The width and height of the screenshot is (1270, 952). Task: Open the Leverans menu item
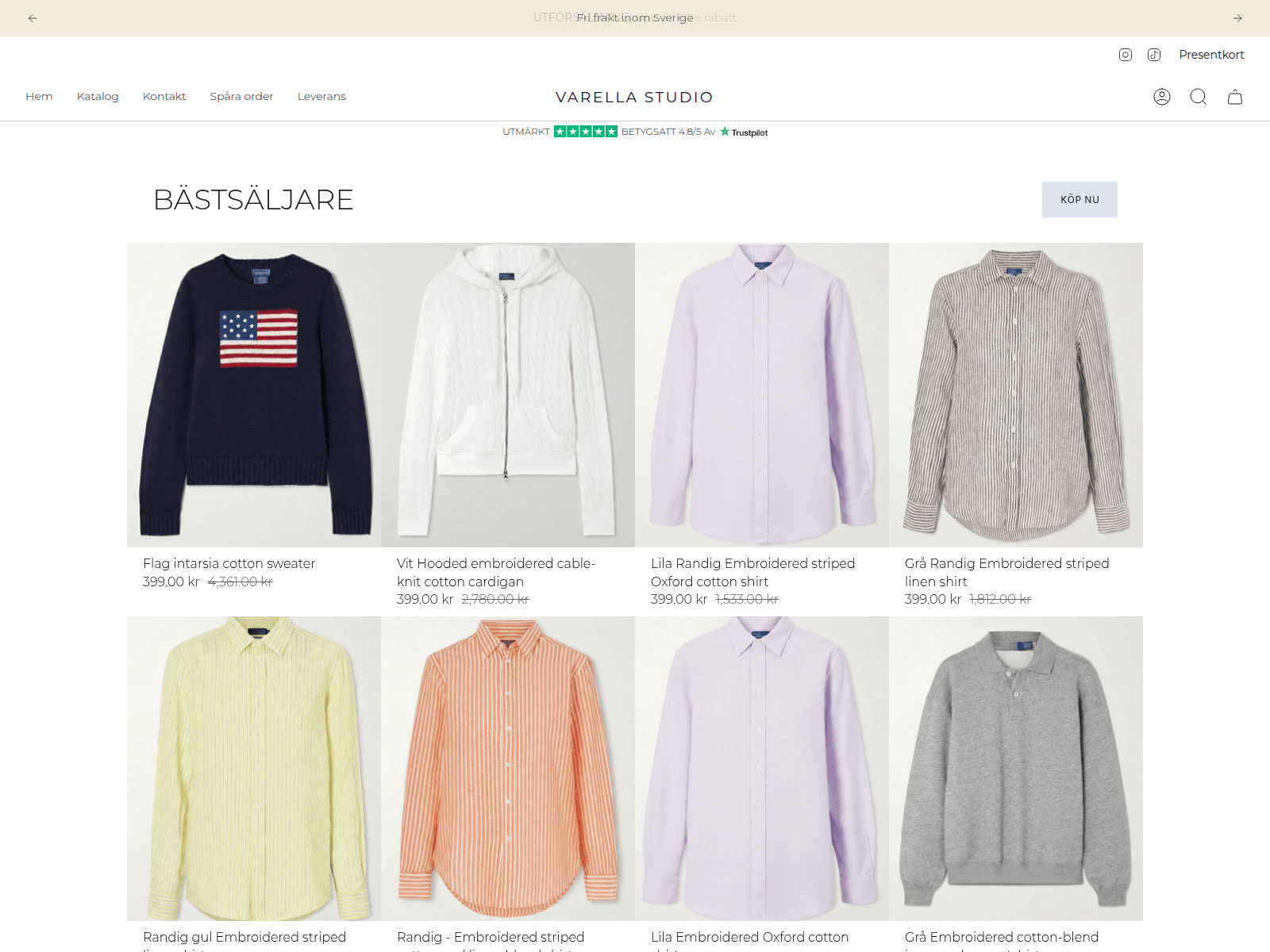click(321, 96)
